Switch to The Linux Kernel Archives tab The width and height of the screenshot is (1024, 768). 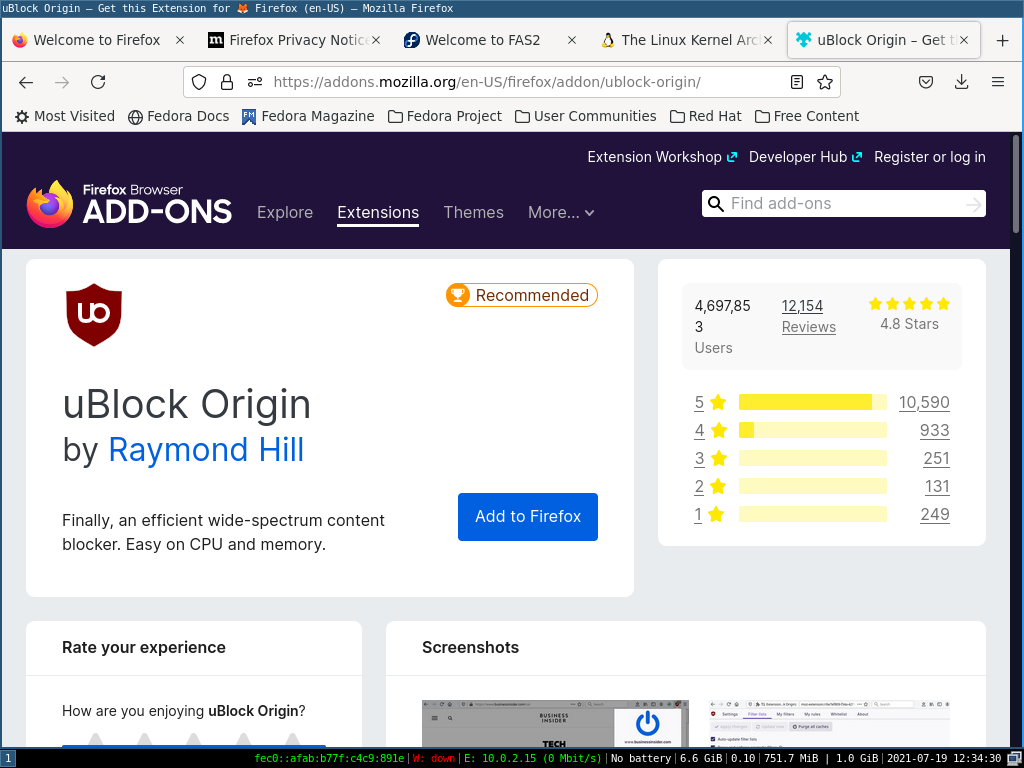[684, 40]
